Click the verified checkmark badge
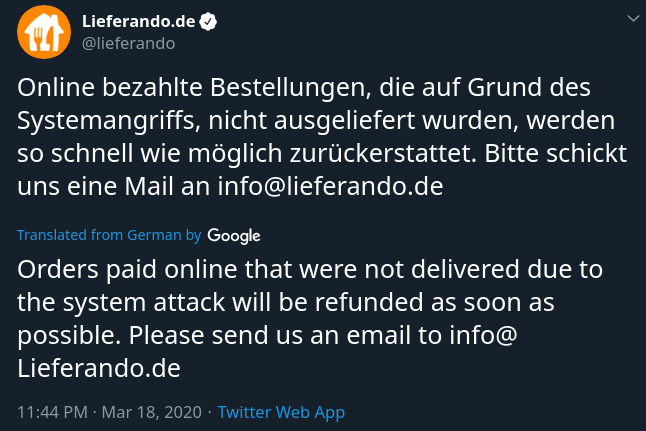 point(208,22)
